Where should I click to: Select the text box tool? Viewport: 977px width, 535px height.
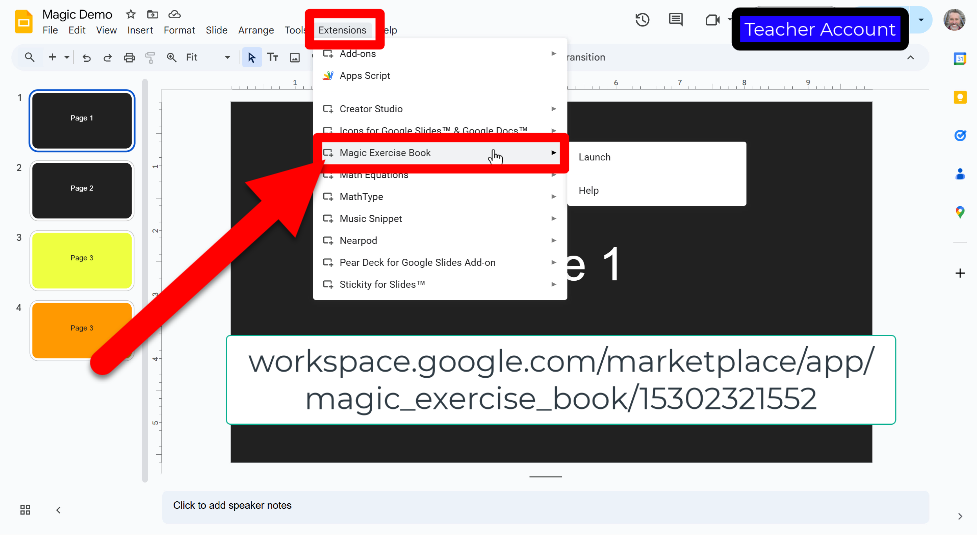[273, 57]
